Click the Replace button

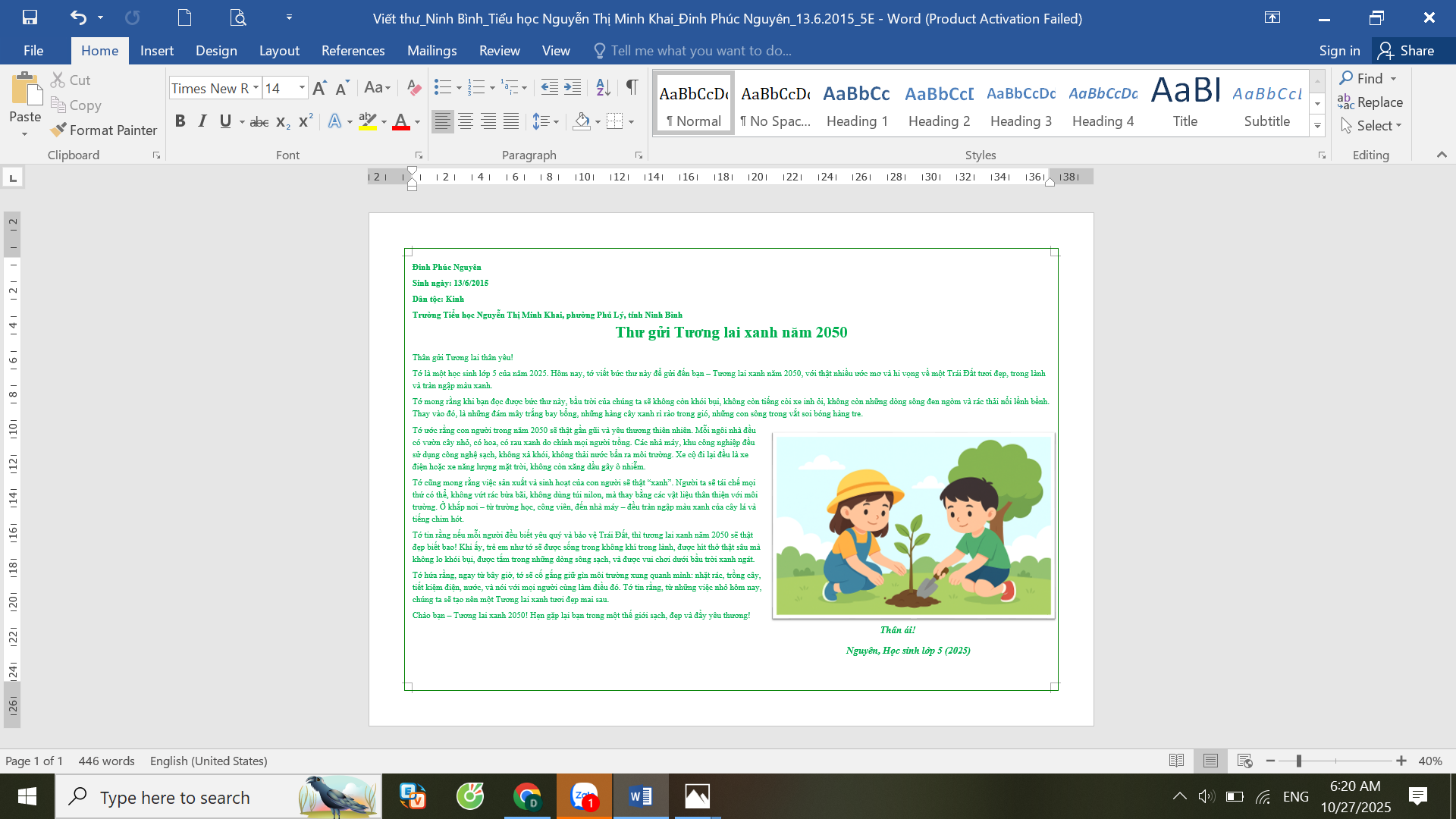1370,102
